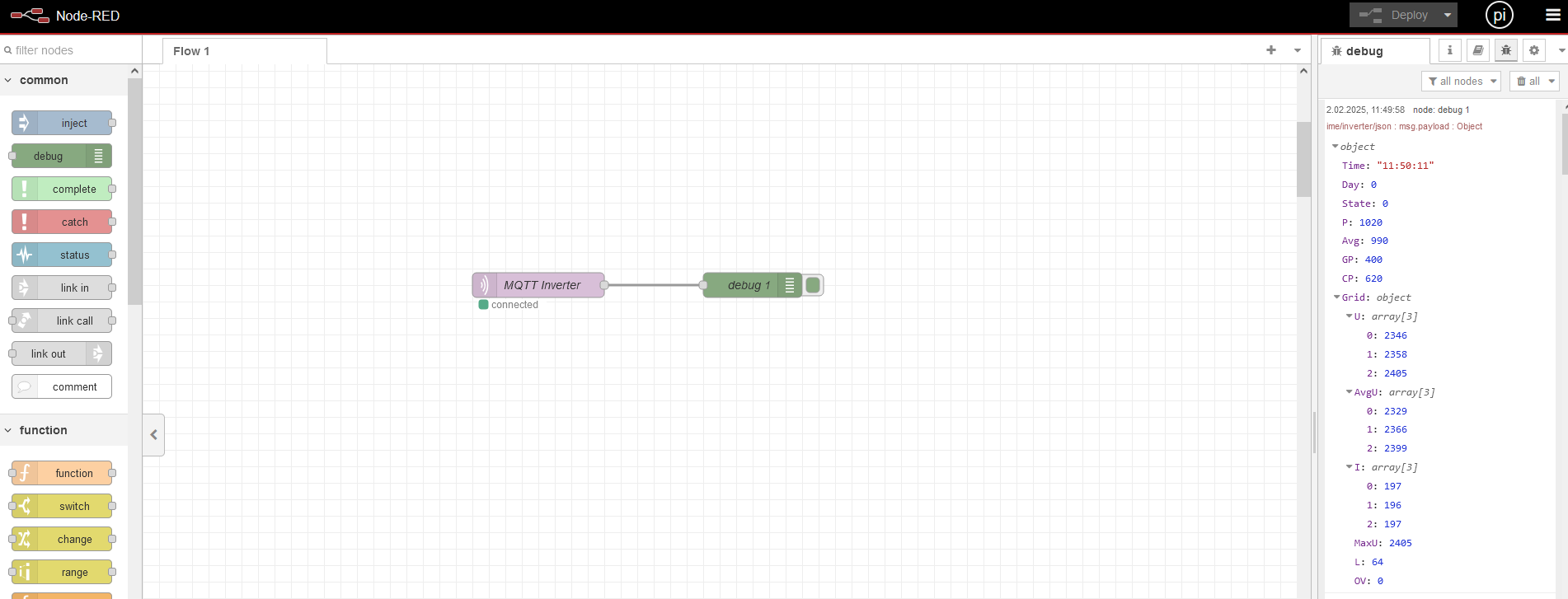Focus the filter nodes search field
Screen dimensions: 1568x599
[x=71, y=50]
